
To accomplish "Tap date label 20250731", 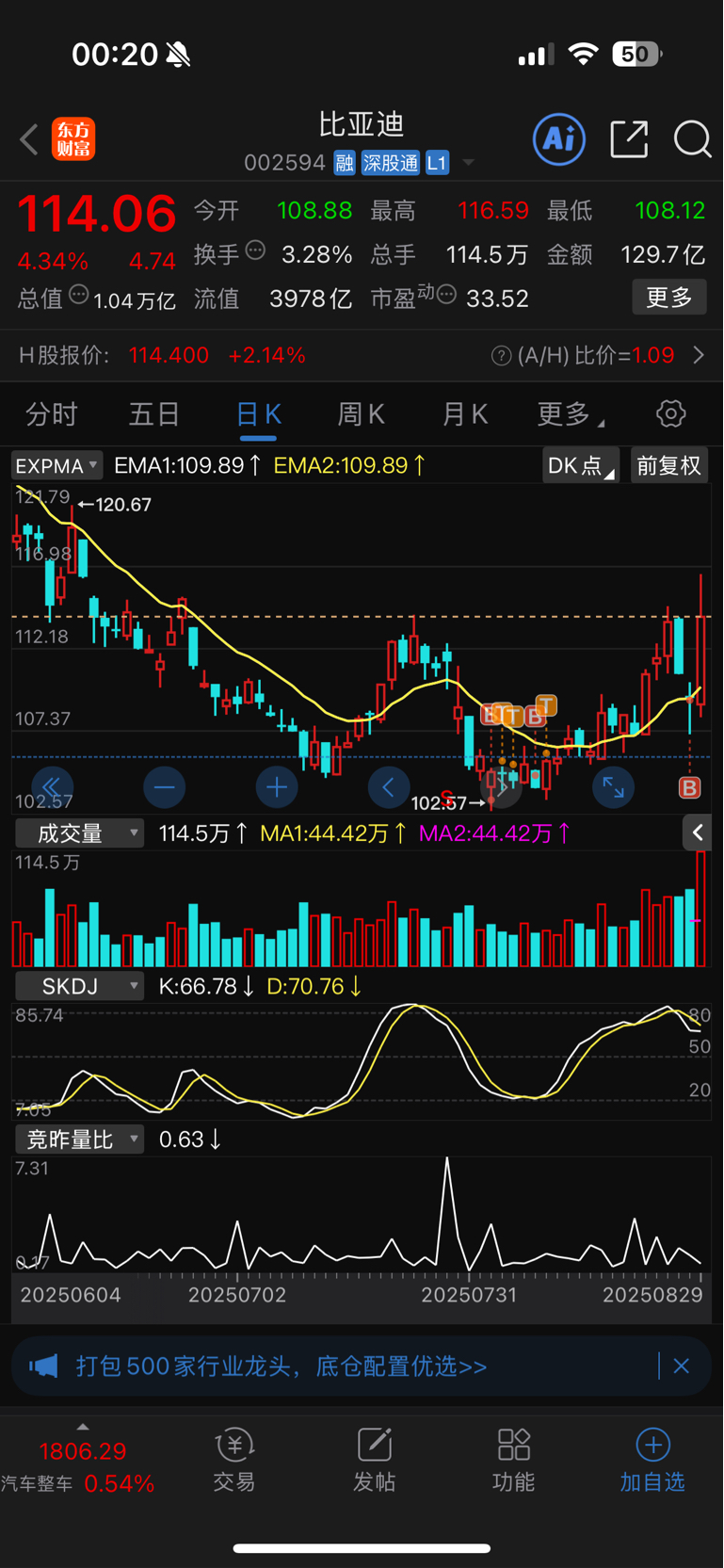I will pos(469,1295).
